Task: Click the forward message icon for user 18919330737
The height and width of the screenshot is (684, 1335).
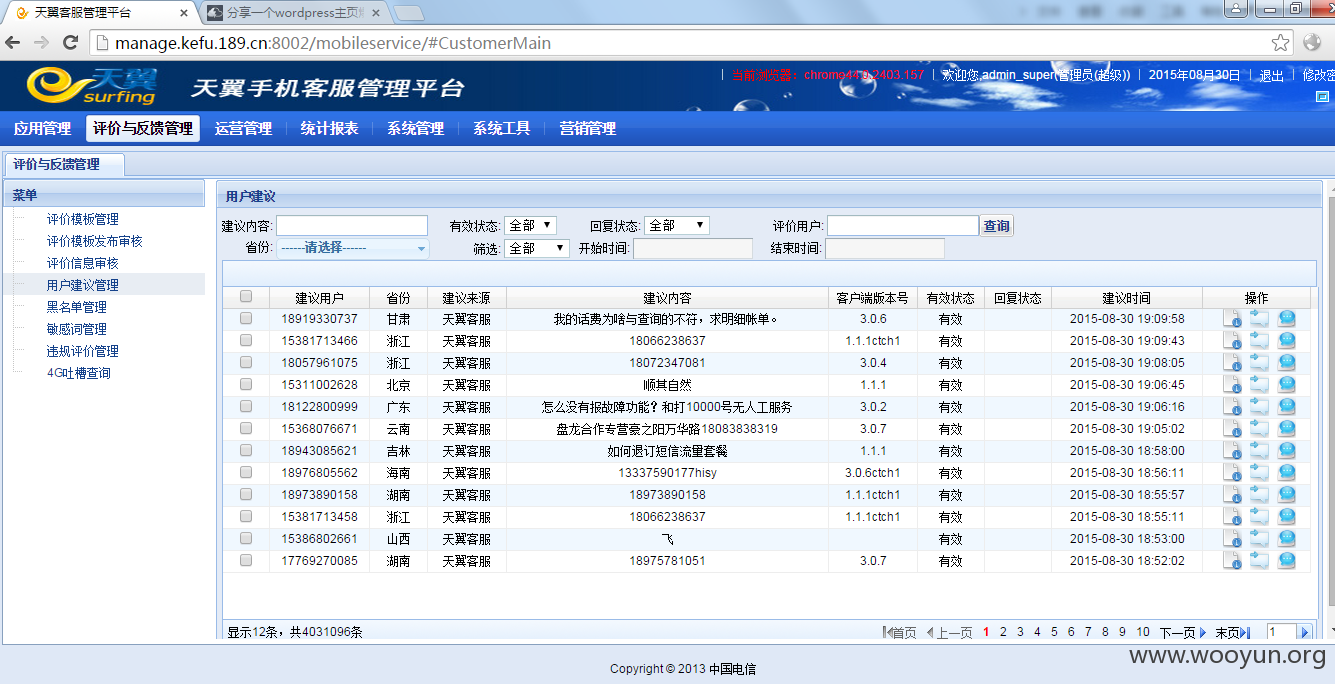Action: coord(1259,319)
